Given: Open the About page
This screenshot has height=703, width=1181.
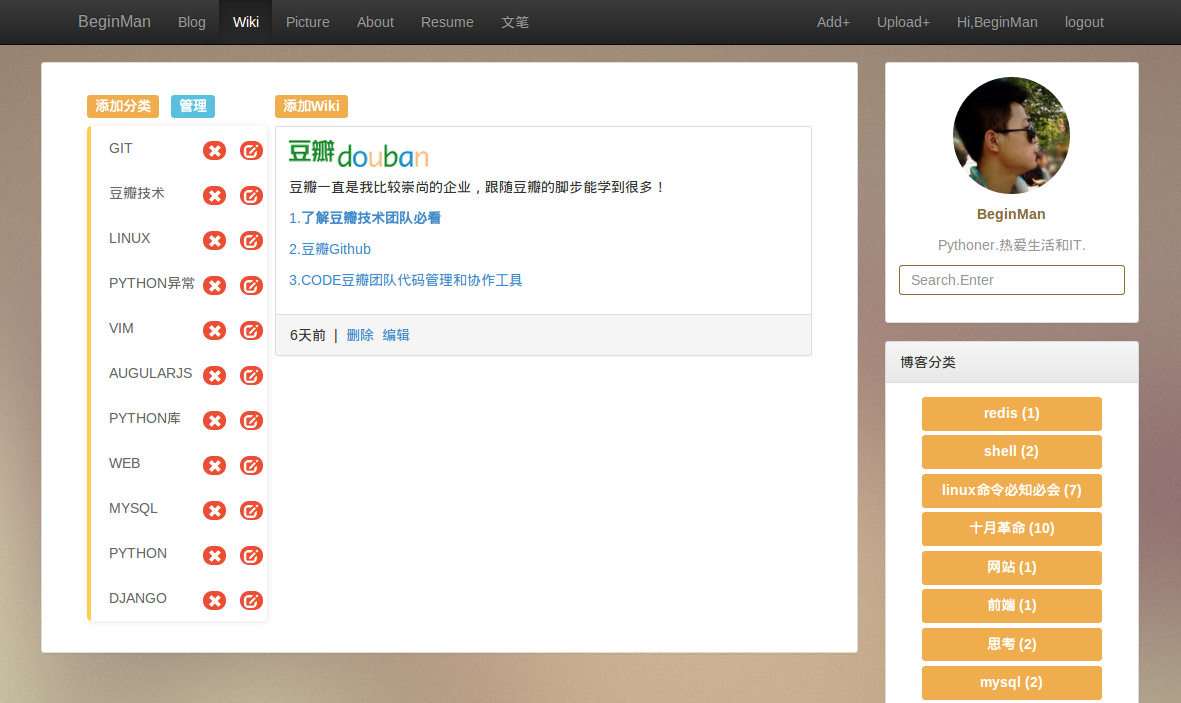Looking at the screenshot, I should pyautogui.click(x=375, y=23).
